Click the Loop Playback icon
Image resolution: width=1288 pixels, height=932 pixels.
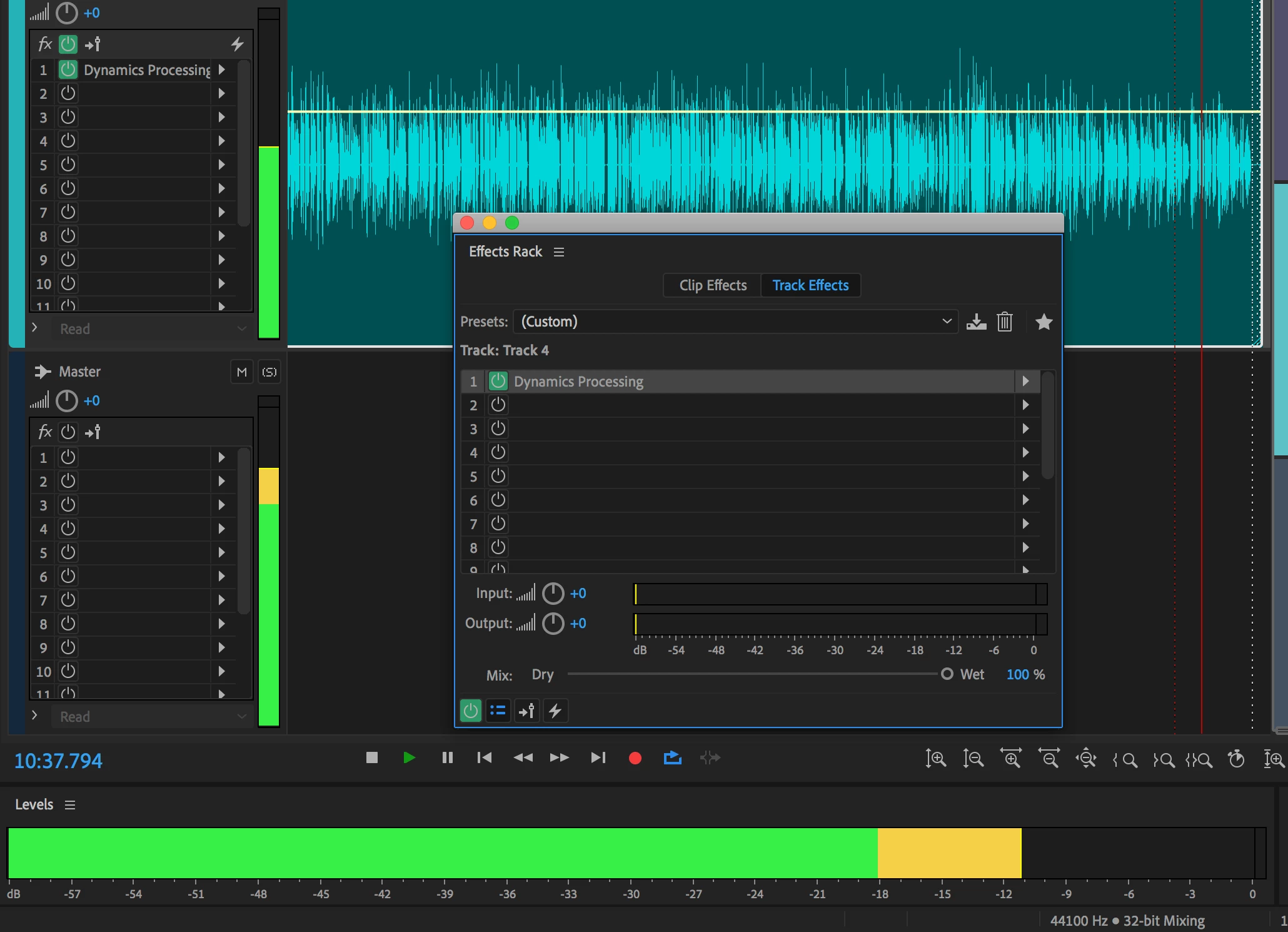672,758
